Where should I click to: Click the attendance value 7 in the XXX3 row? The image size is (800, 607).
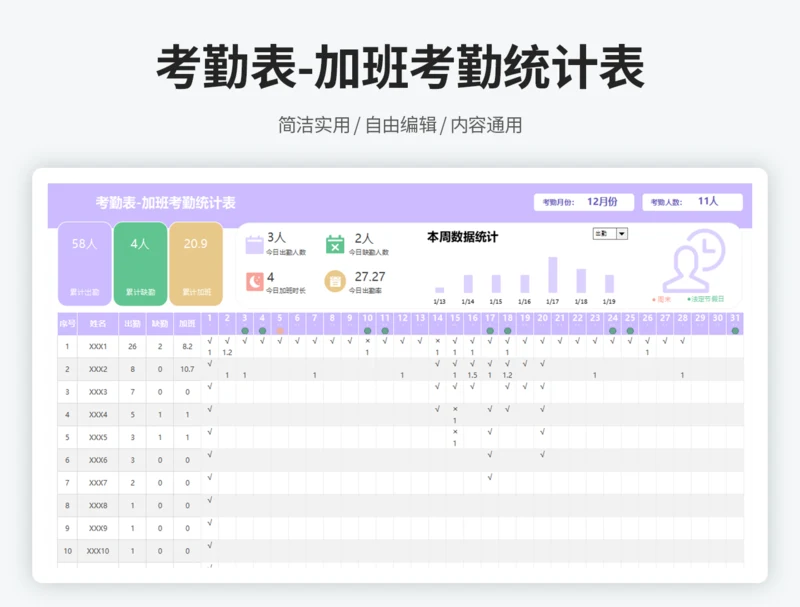pyautogui.click(x=132, y=392)
